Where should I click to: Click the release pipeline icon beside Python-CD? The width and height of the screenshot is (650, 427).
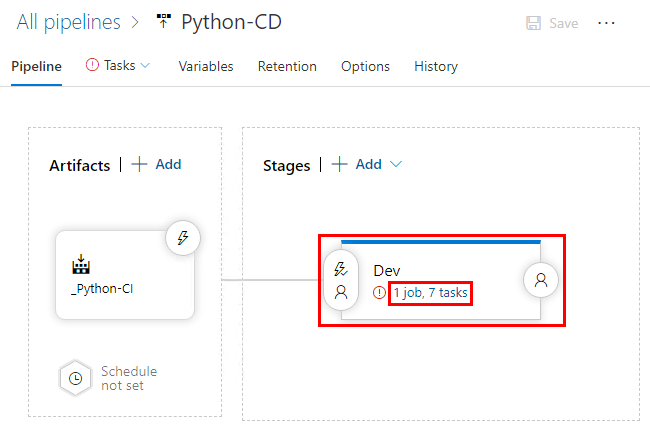[164, 21]
